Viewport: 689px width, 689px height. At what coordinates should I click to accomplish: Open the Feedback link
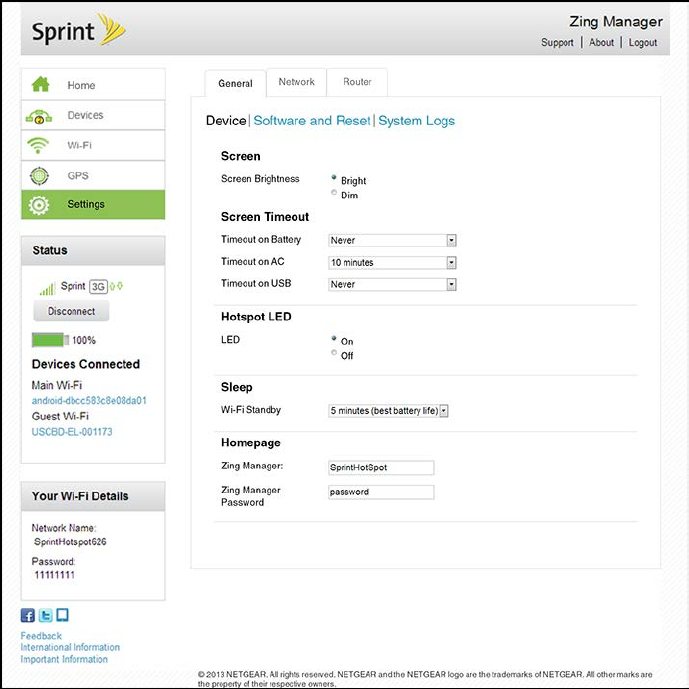tap(41, 636)
